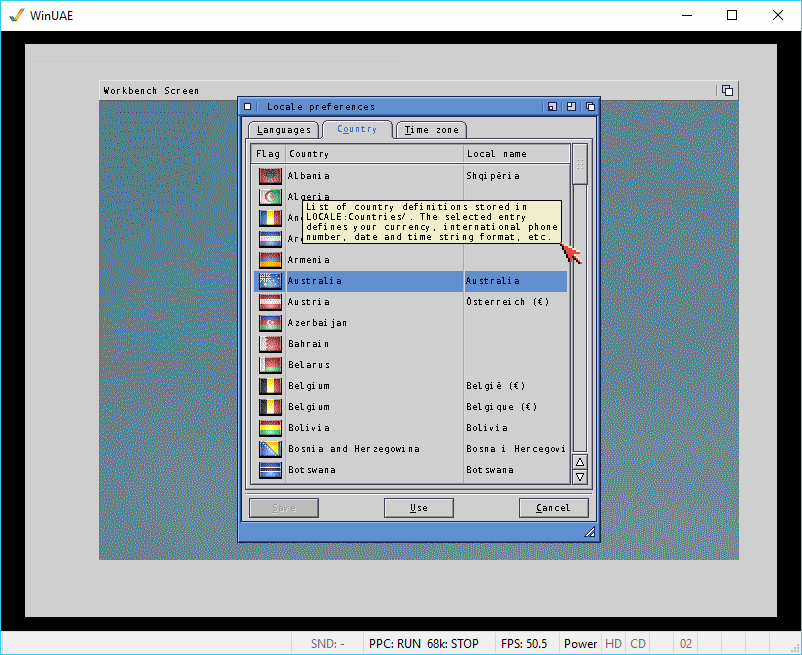This screenshot has width=802, height=655.
Task: Click the scroll up arrow in country list
Action: tap(580, 462)
